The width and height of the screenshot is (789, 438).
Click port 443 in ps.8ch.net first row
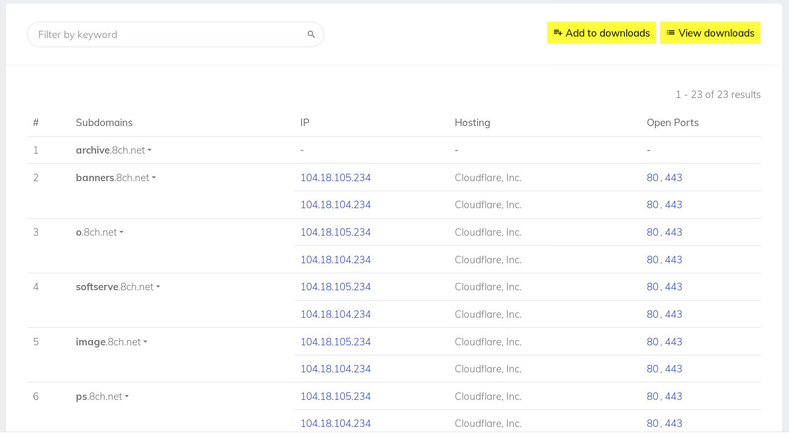point(673,396)
